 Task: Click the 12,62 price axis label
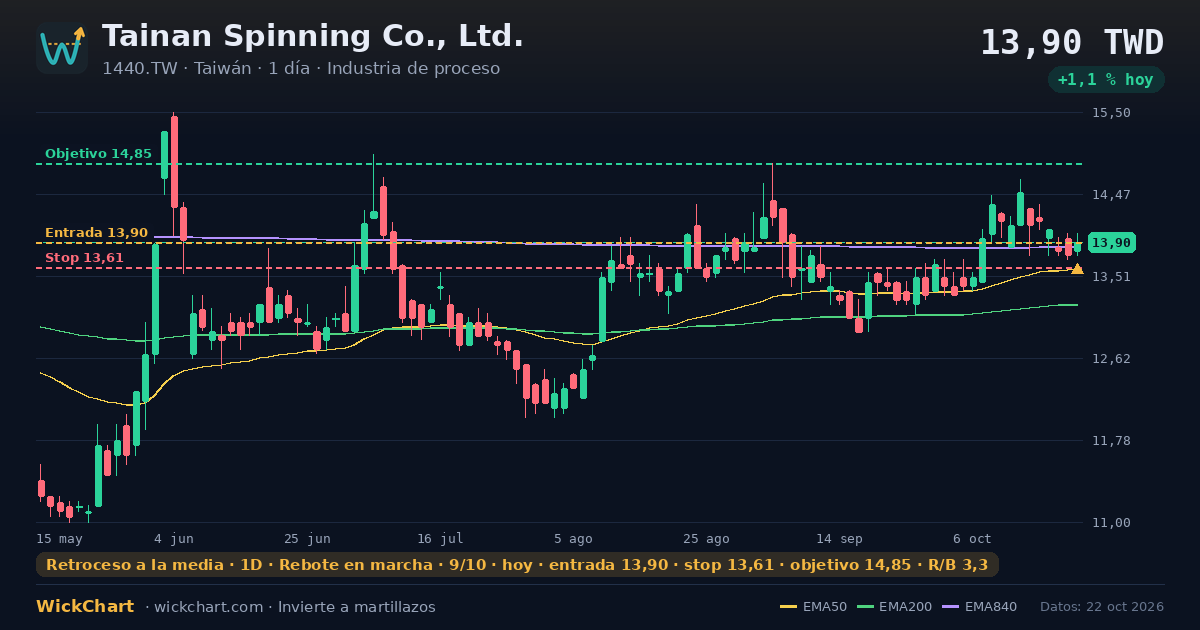(x=1111, y=359)
